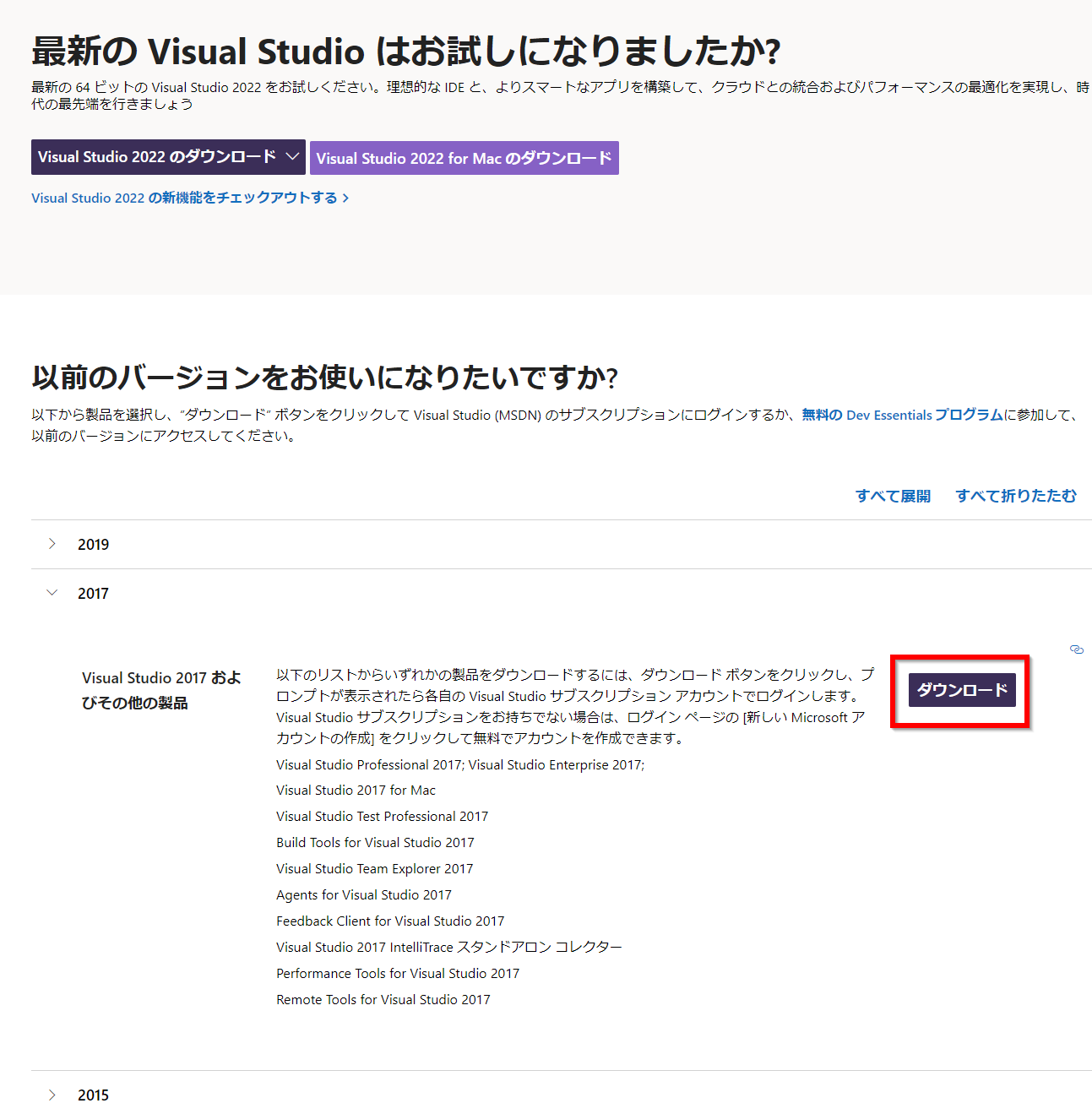Select Visual Studio 2017 for Mac entry
Screen dimensions: 1092x1114
356,791
